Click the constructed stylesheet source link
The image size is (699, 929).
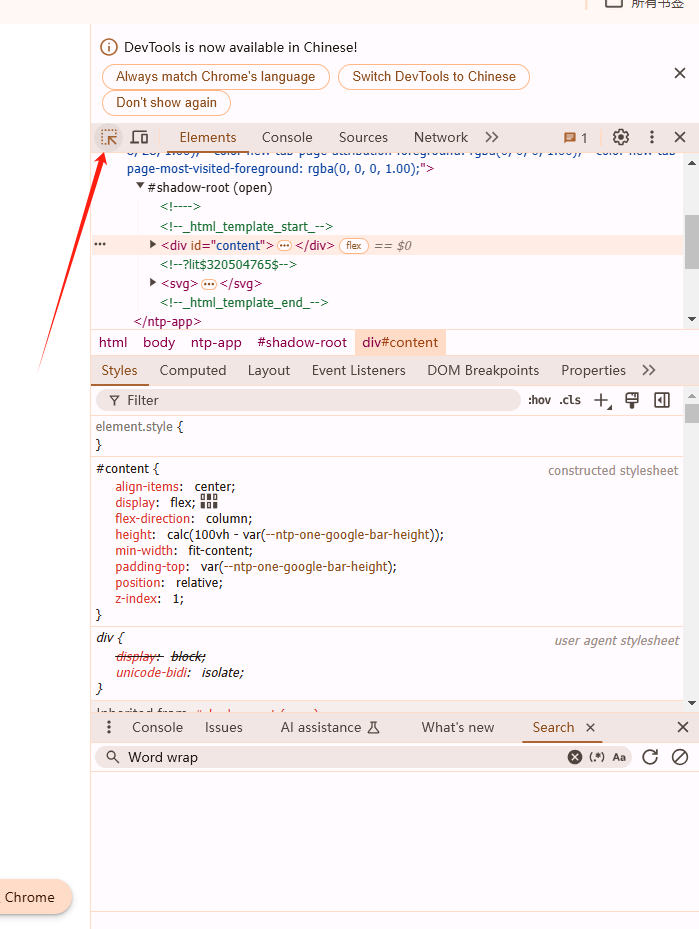[x=613, y=470]
